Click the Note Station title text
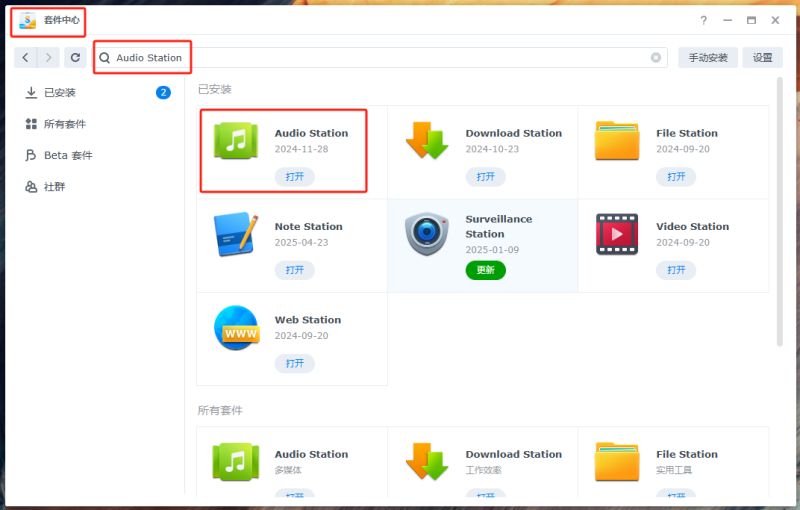Screen dimensions: 800x510 click(309, 226)
